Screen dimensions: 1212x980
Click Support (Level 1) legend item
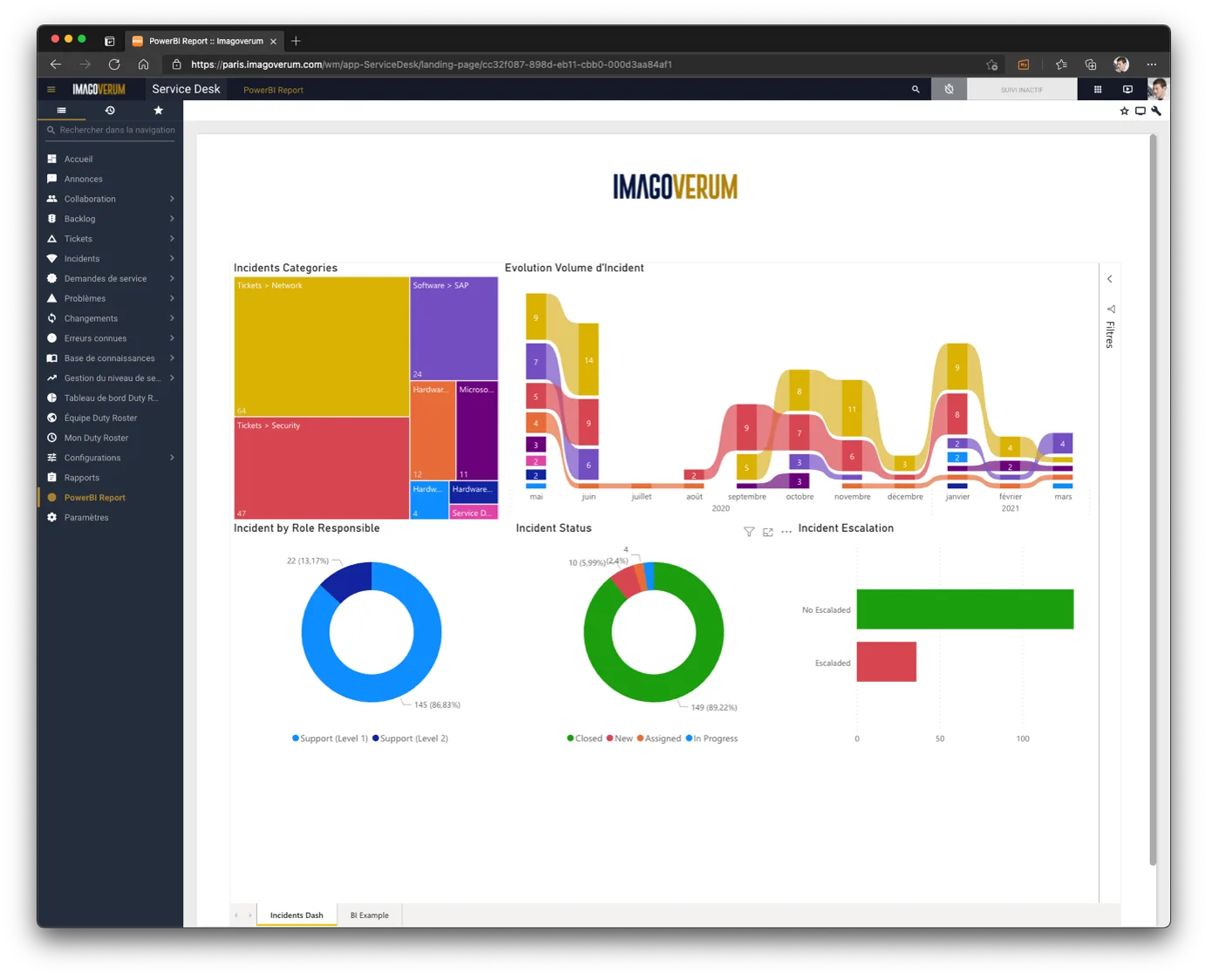pos(330,738)
